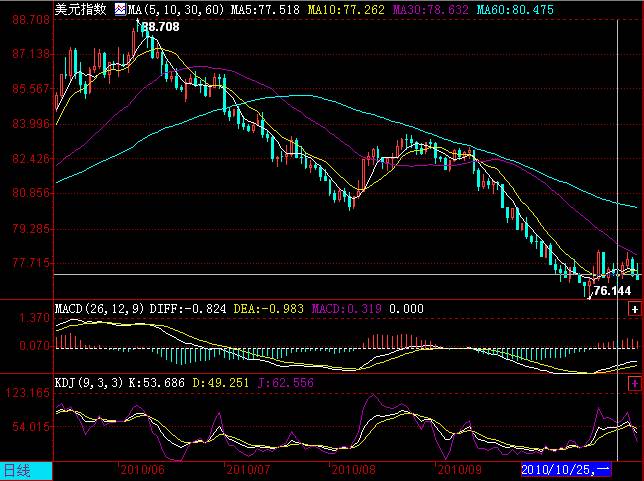This screenshot has width=644, height=481.
Task: Click the 80.856 price axis label
Action: pos(31,193)
